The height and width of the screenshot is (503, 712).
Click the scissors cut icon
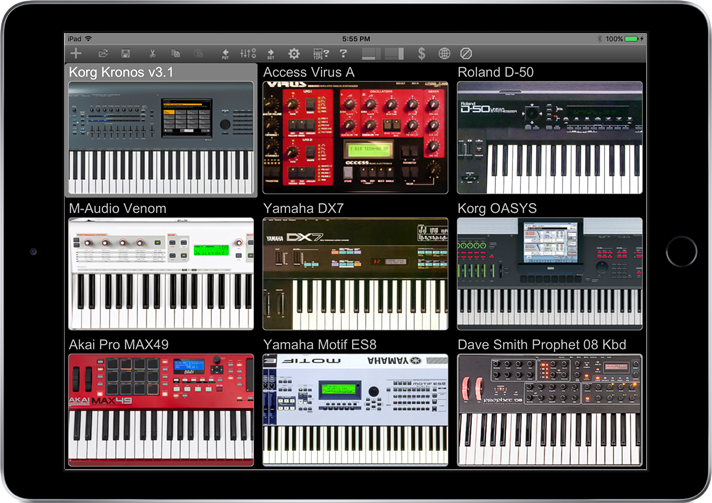coord(152,53)
